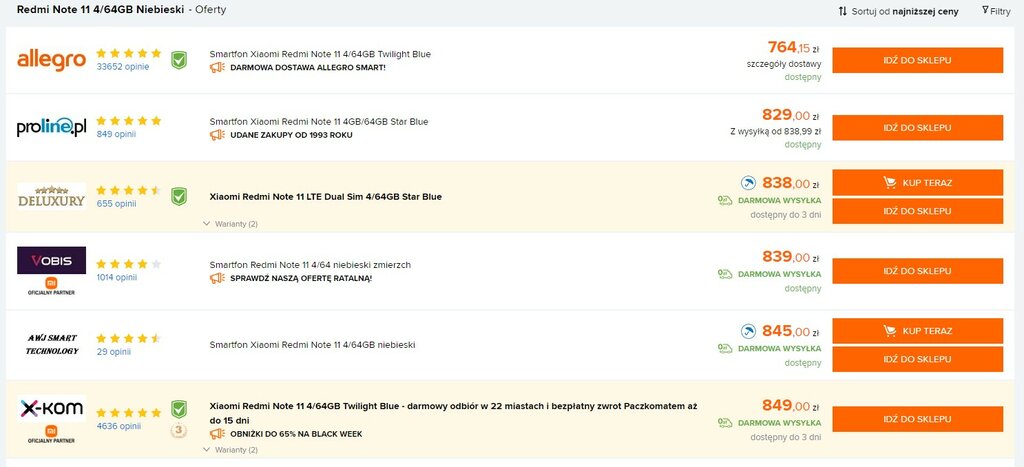
Task: Click the promo text 'DARMOWA DOSTAWA ALLEGRO SMART!'
Action: pyautogui.click(x=308, y=67)
